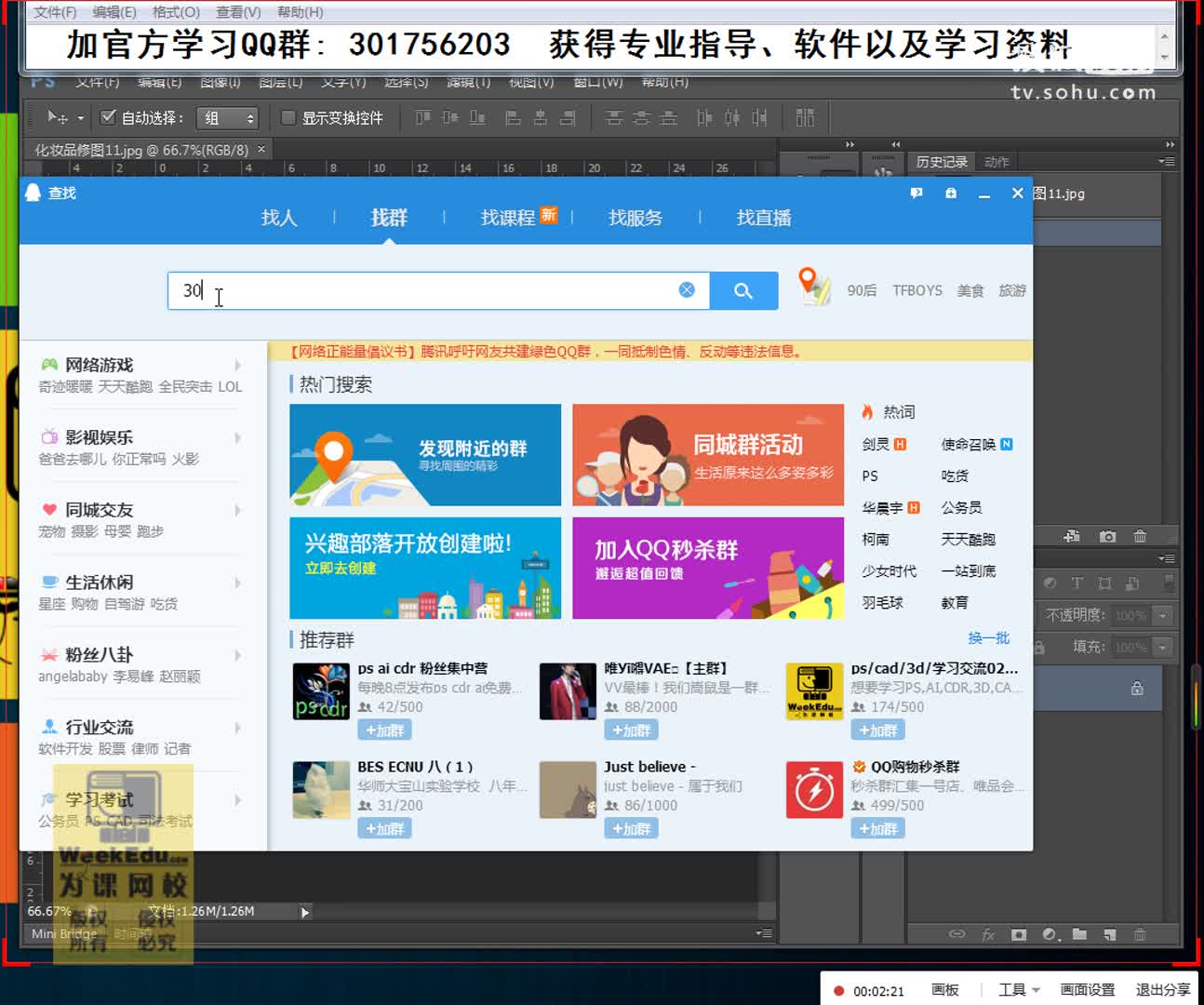Open the 发现附近的群 banner
Screen dimensions: 1204x1005
point(425,455)
